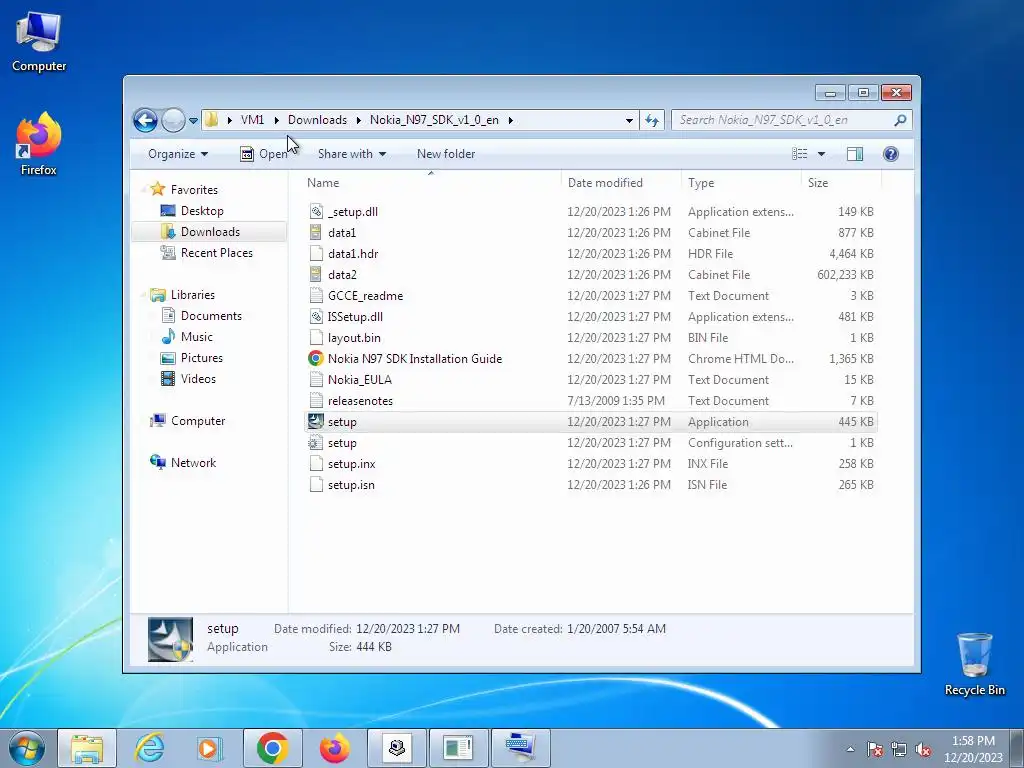Viewport: 1024px width, 768px height.
Task: Open the Windows Start button
Action: point(26,748)
